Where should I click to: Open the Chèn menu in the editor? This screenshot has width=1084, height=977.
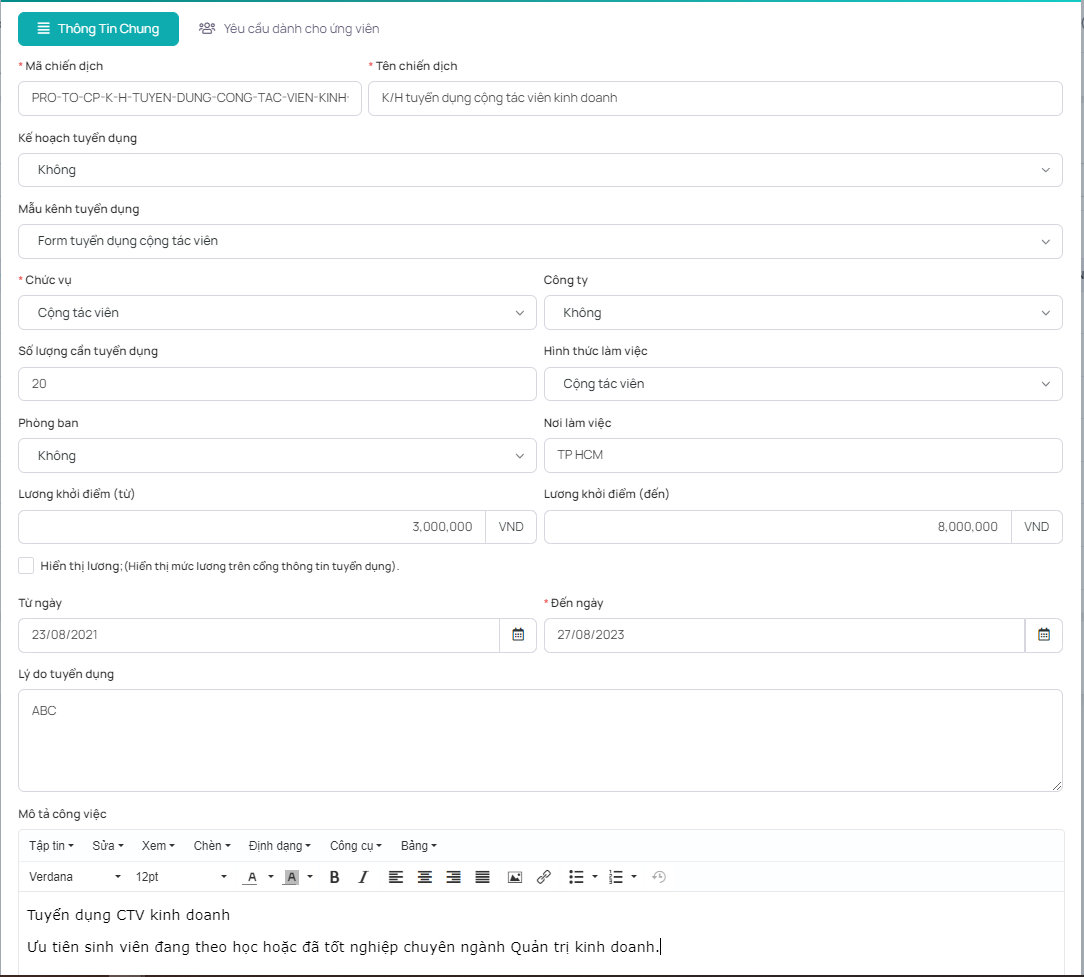click(x=212, y=846)
